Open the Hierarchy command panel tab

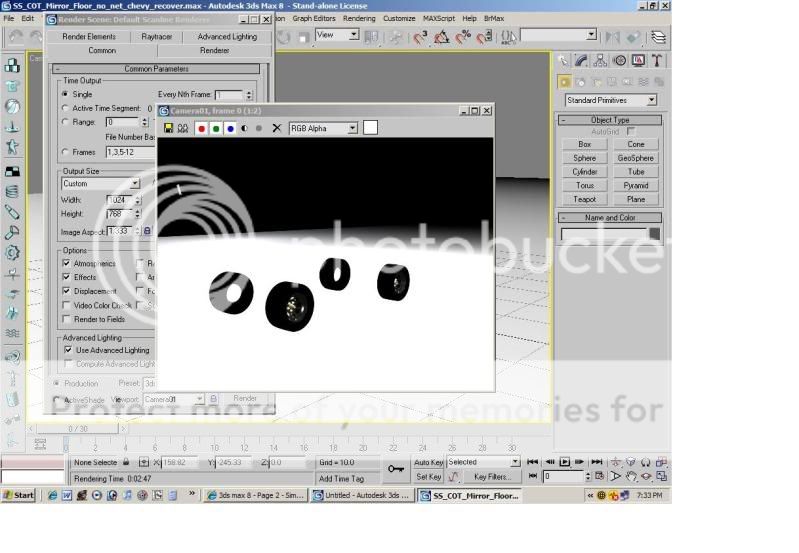pyautogui.click(x=601, y=60)
